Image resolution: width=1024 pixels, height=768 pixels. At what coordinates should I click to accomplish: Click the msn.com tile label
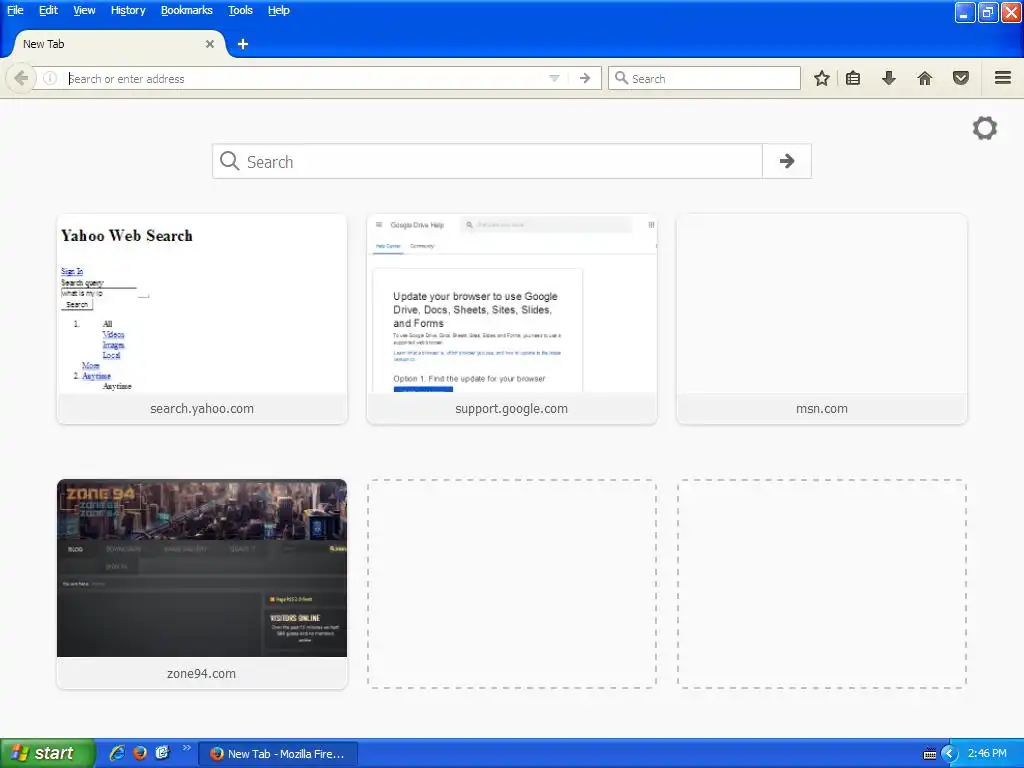(x=822, y=409)
